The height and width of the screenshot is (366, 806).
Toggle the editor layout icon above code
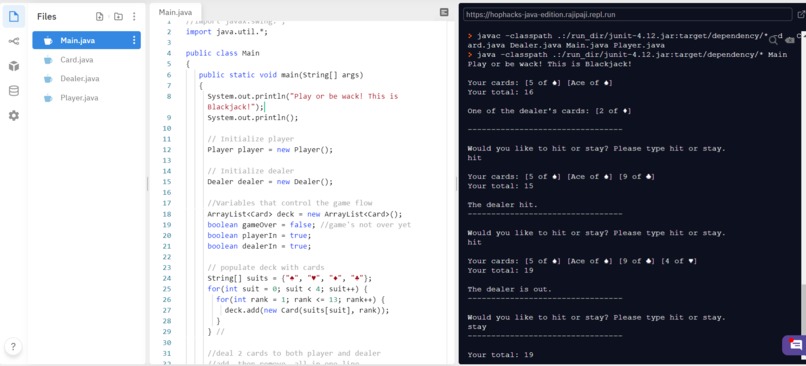tap(444, 12)
